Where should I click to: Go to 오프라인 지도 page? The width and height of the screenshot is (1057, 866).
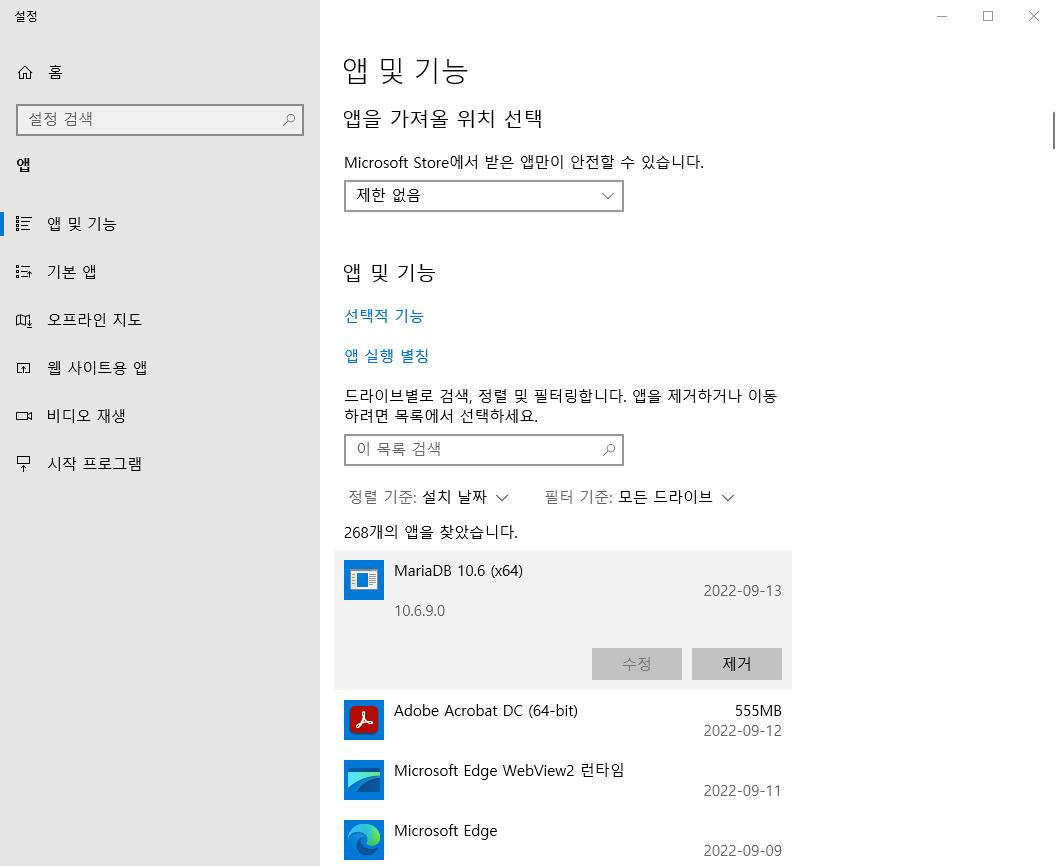(160, 320)
